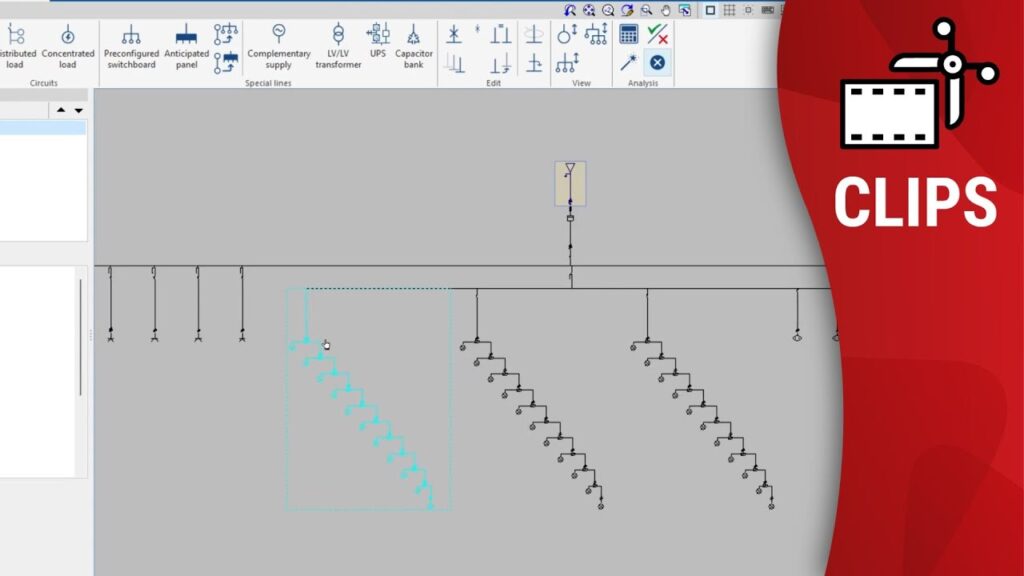Screen dimensions: 1024x576
Task: Click the zoom magnifier tool
Action: click(x=646, y=10)
